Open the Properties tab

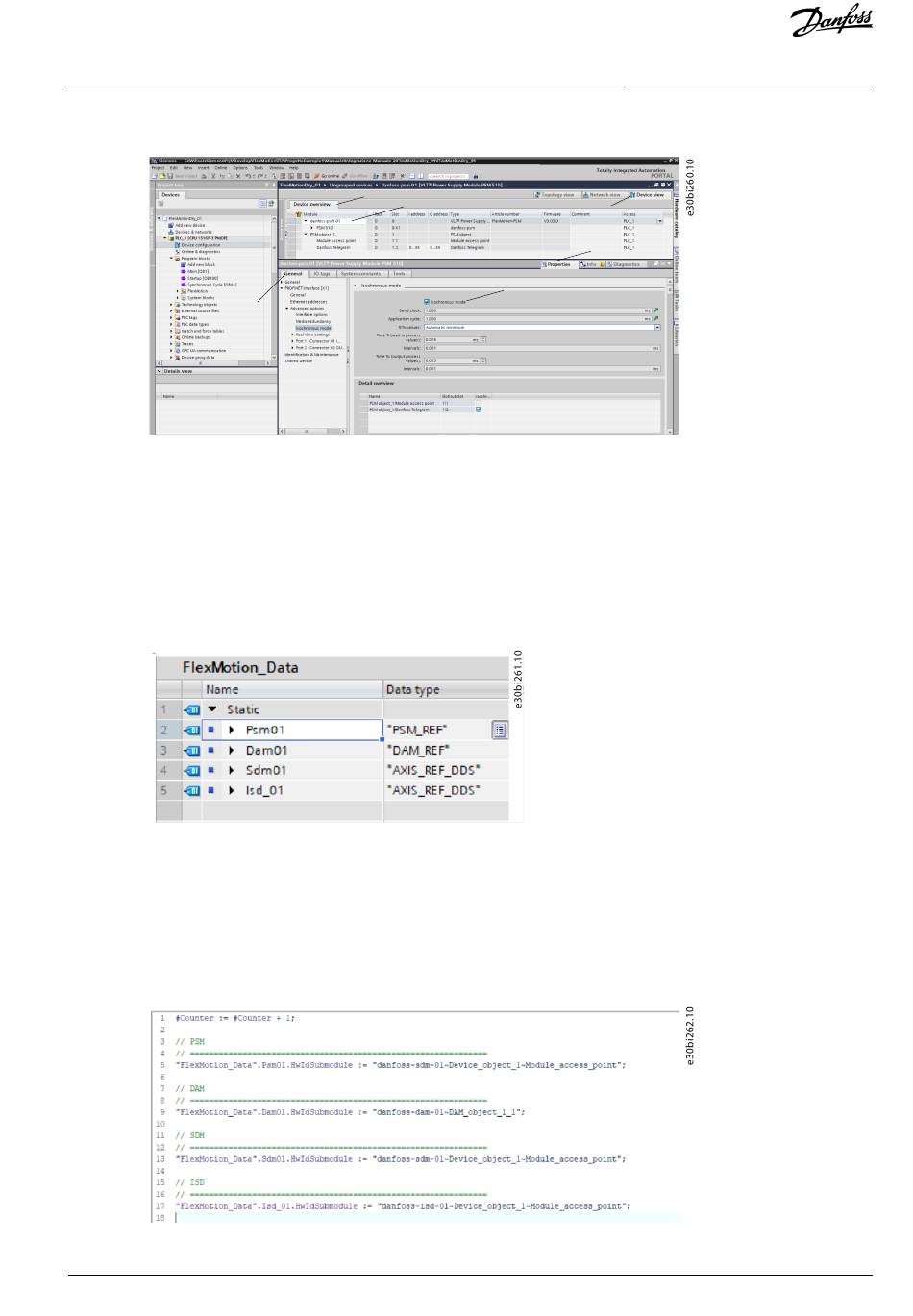pos(557,264)
